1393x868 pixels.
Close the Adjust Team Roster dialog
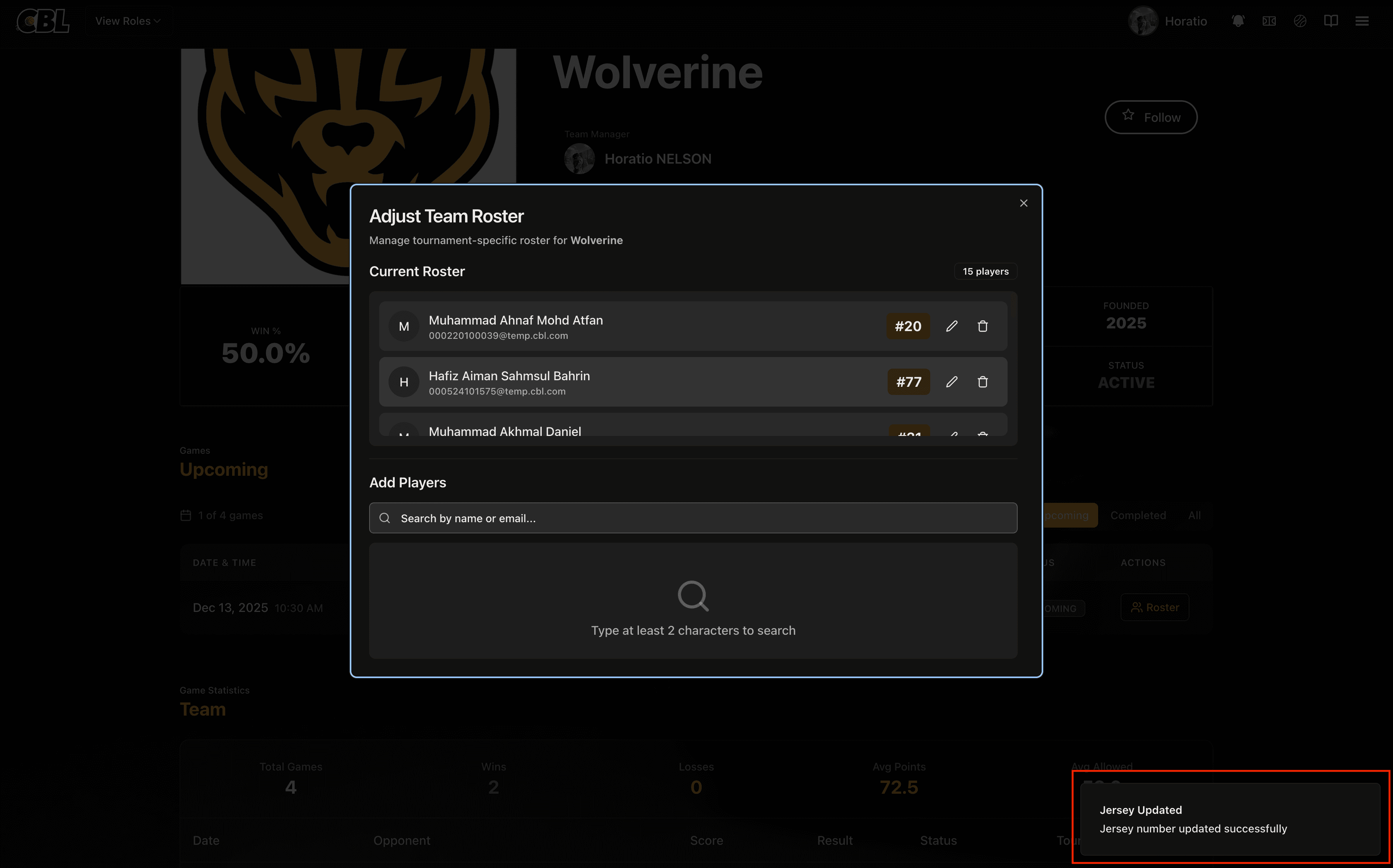(x=1023, y=203)
